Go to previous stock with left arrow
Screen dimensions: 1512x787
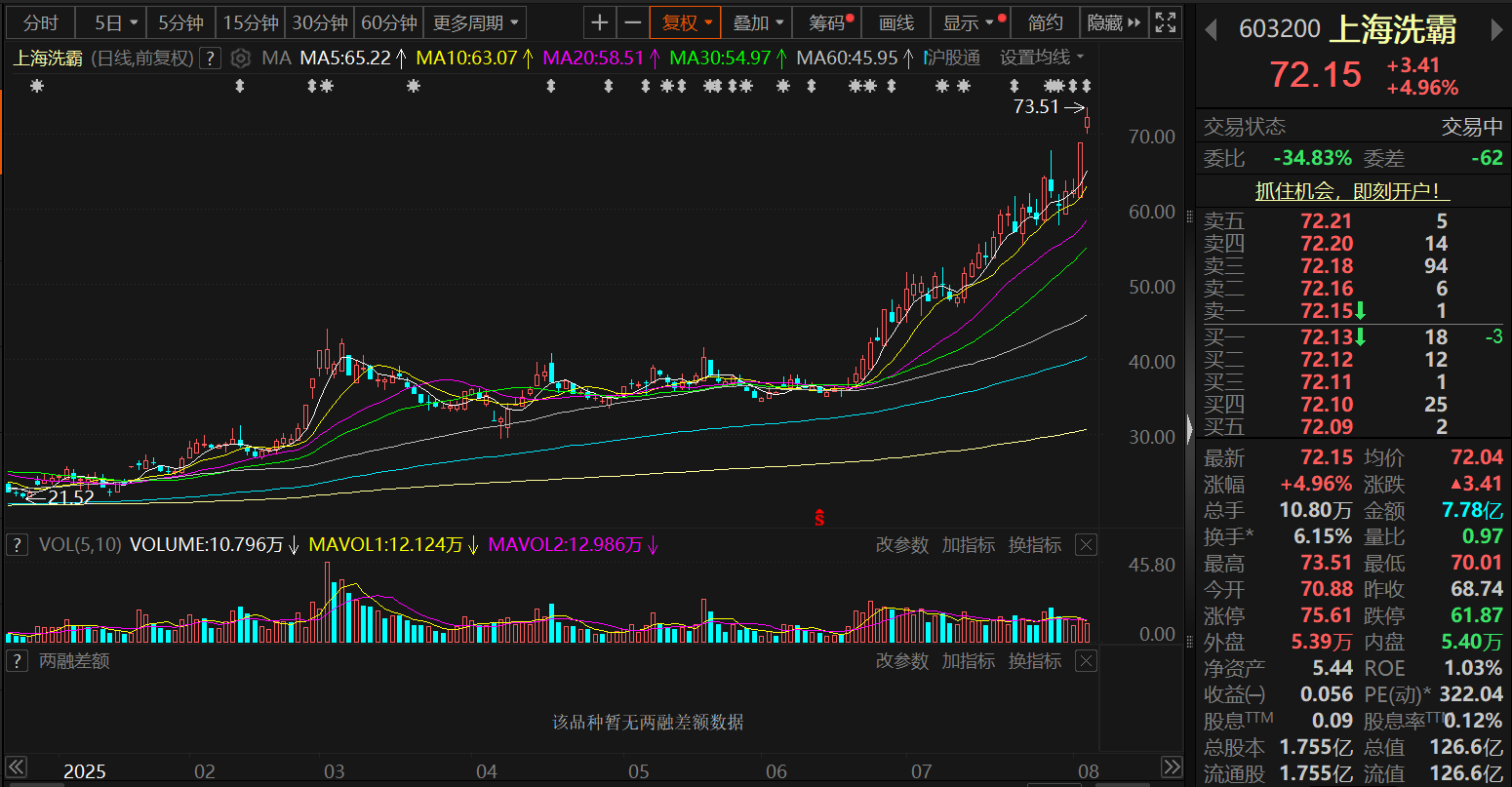coord(1211,30)
